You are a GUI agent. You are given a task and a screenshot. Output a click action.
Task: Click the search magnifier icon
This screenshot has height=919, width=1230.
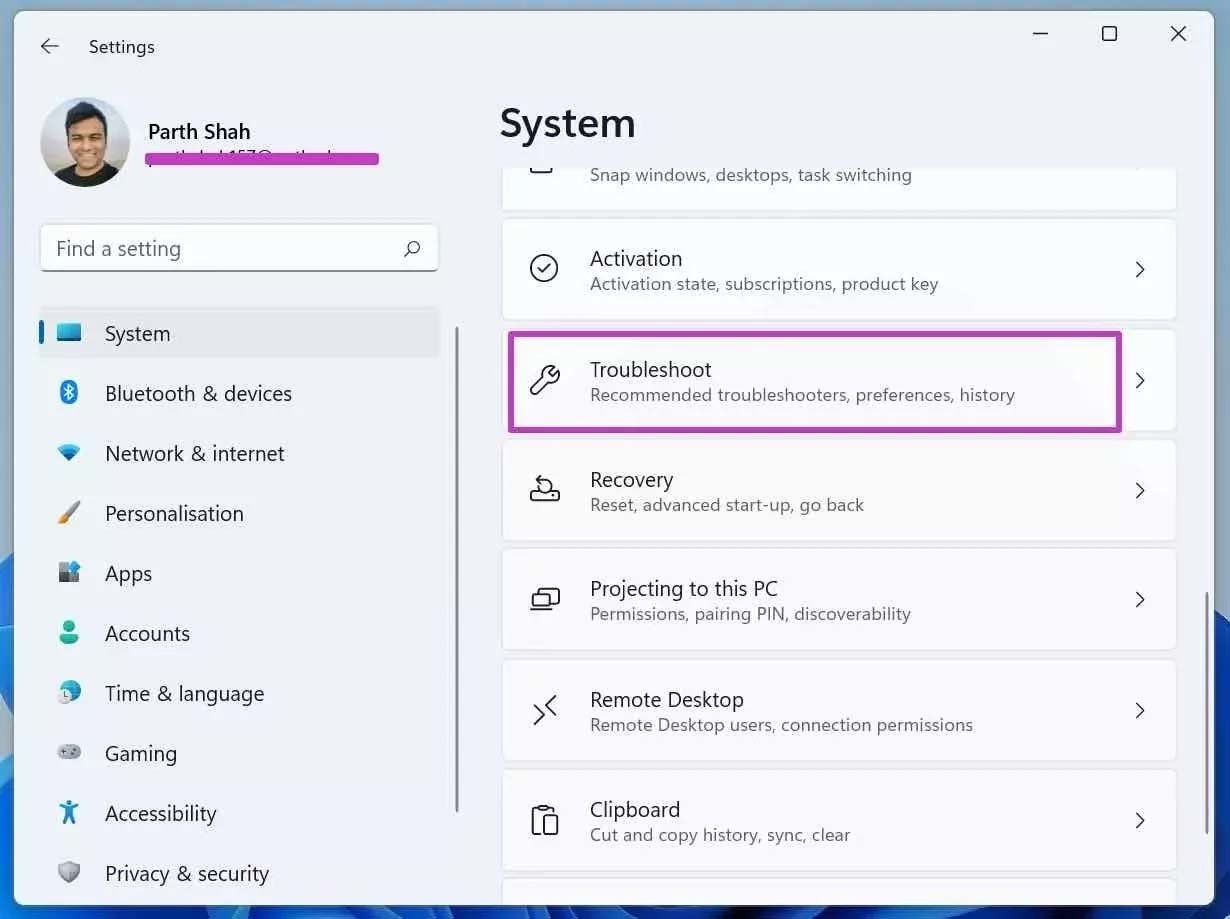click(x=412, y=249)
